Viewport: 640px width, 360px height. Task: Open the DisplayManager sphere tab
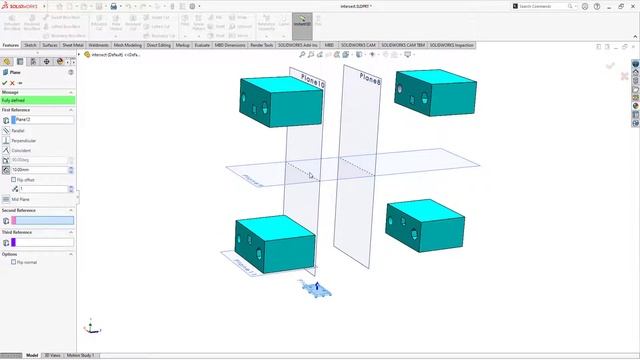(60, 62)
